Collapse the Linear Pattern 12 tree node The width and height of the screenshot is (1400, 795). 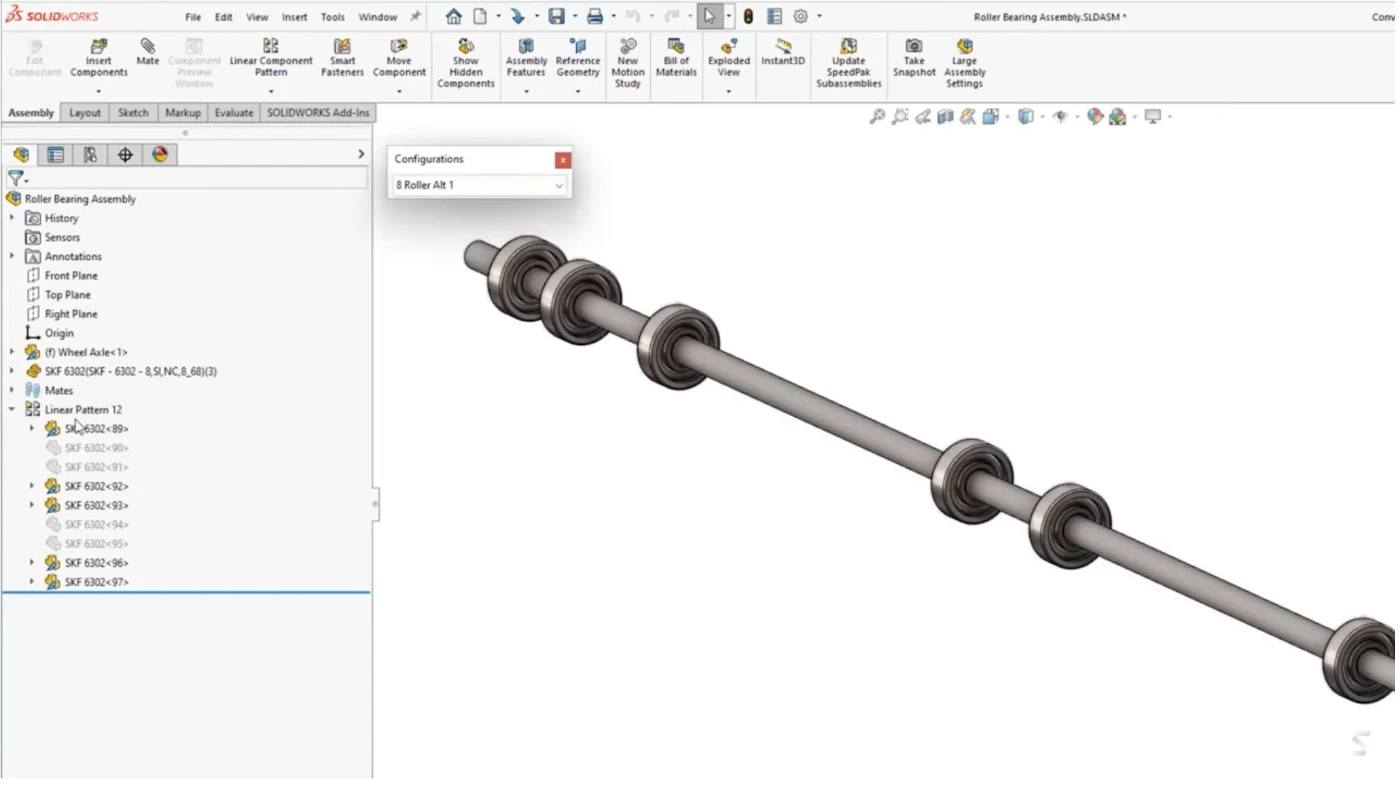tap(11, 409)
